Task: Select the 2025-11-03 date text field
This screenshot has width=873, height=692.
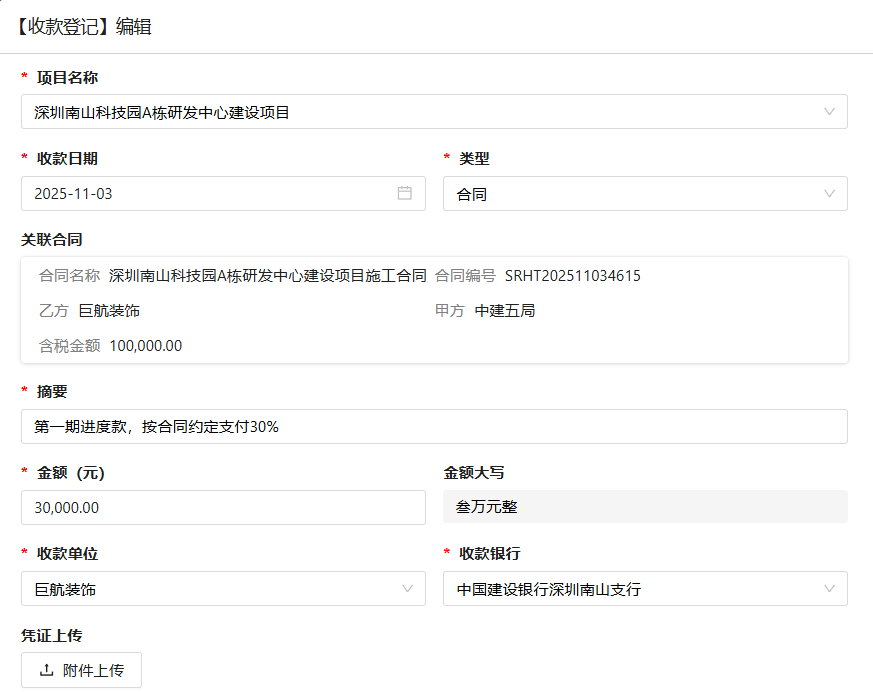Action: tap(200, 194)
